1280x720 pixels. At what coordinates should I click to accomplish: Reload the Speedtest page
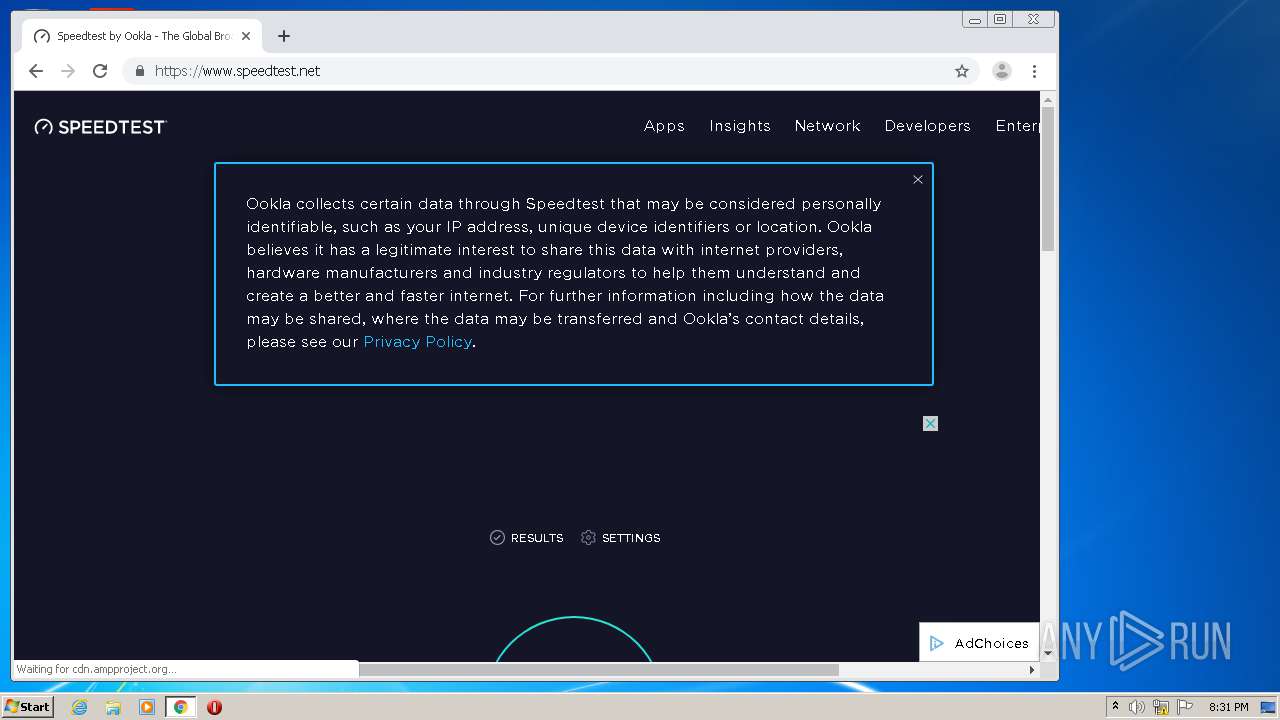100,71
